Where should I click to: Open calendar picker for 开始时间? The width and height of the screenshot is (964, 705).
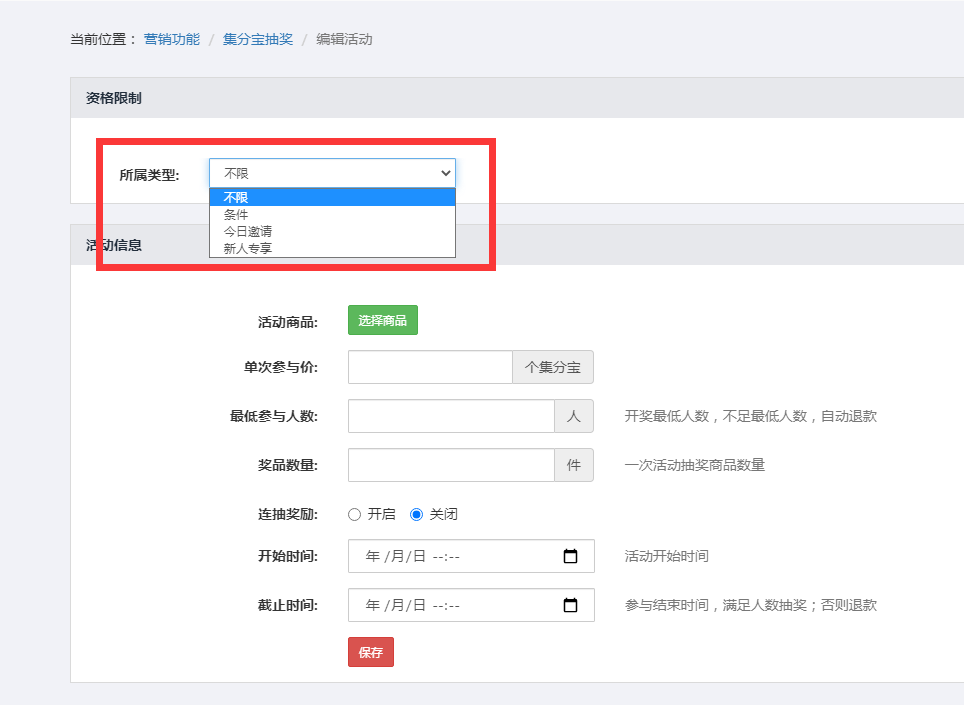(571, 556)
